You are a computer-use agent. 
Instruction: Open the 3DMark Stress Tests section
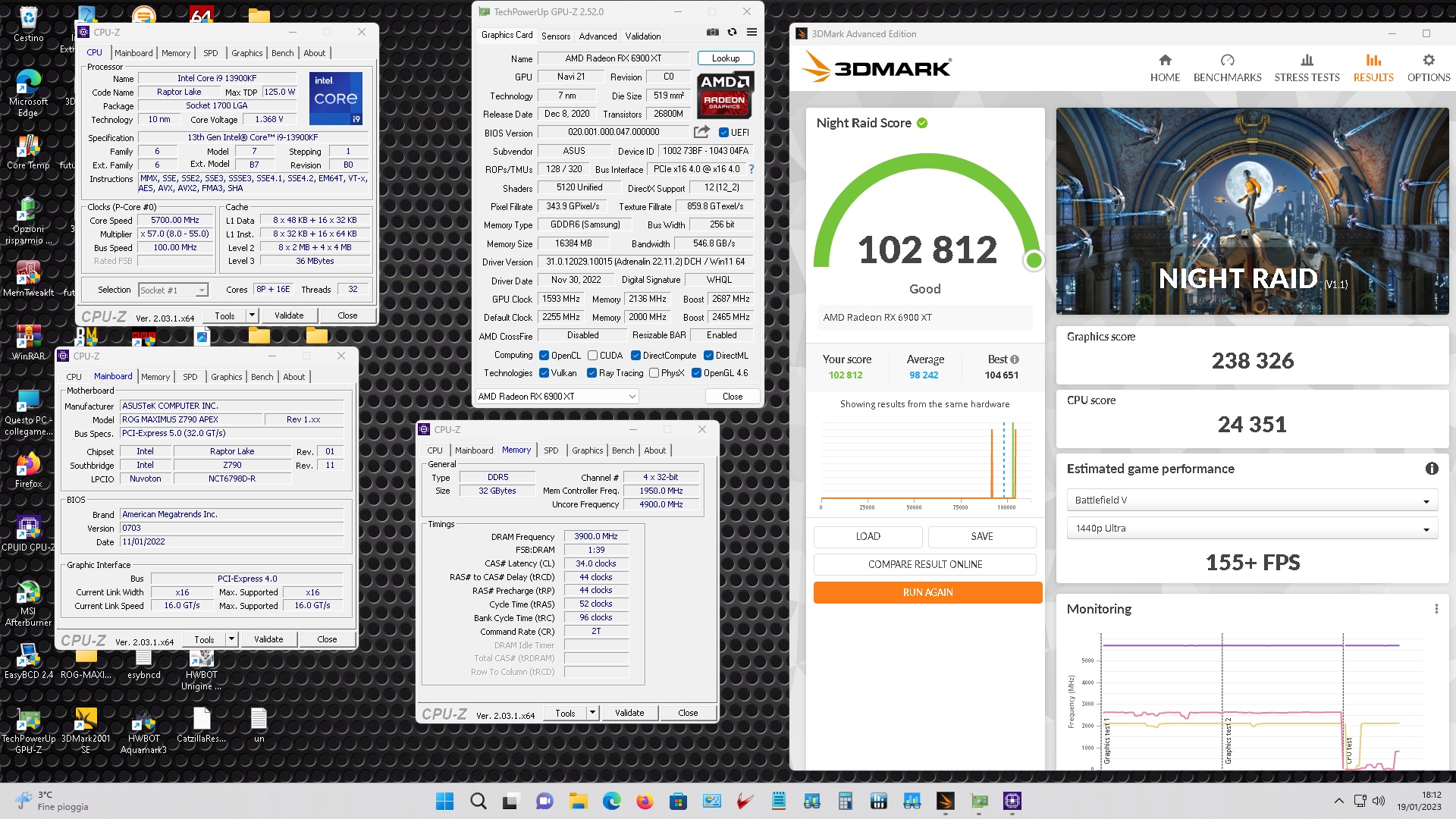click(1307, 67)
